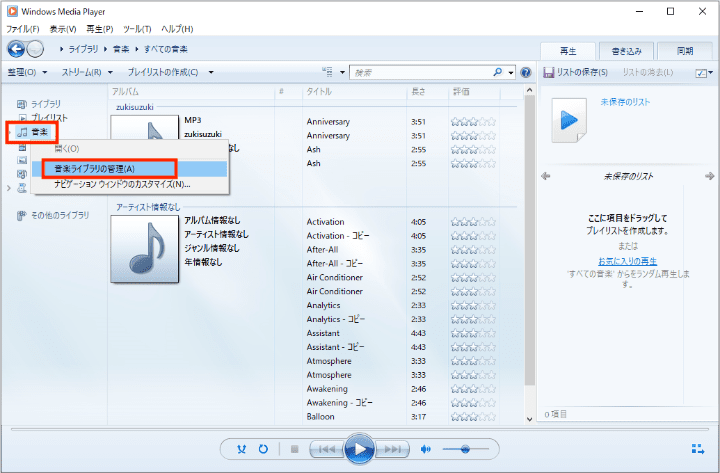Screen dimensions: 720x473
Task: Open the search options dropdown arrow
Action: [x=511, y=73]
